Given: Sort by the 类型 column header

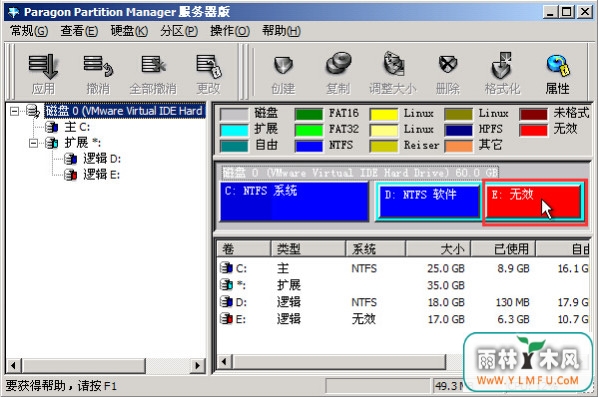Looking at the screenshot, I should click(308, 249).
